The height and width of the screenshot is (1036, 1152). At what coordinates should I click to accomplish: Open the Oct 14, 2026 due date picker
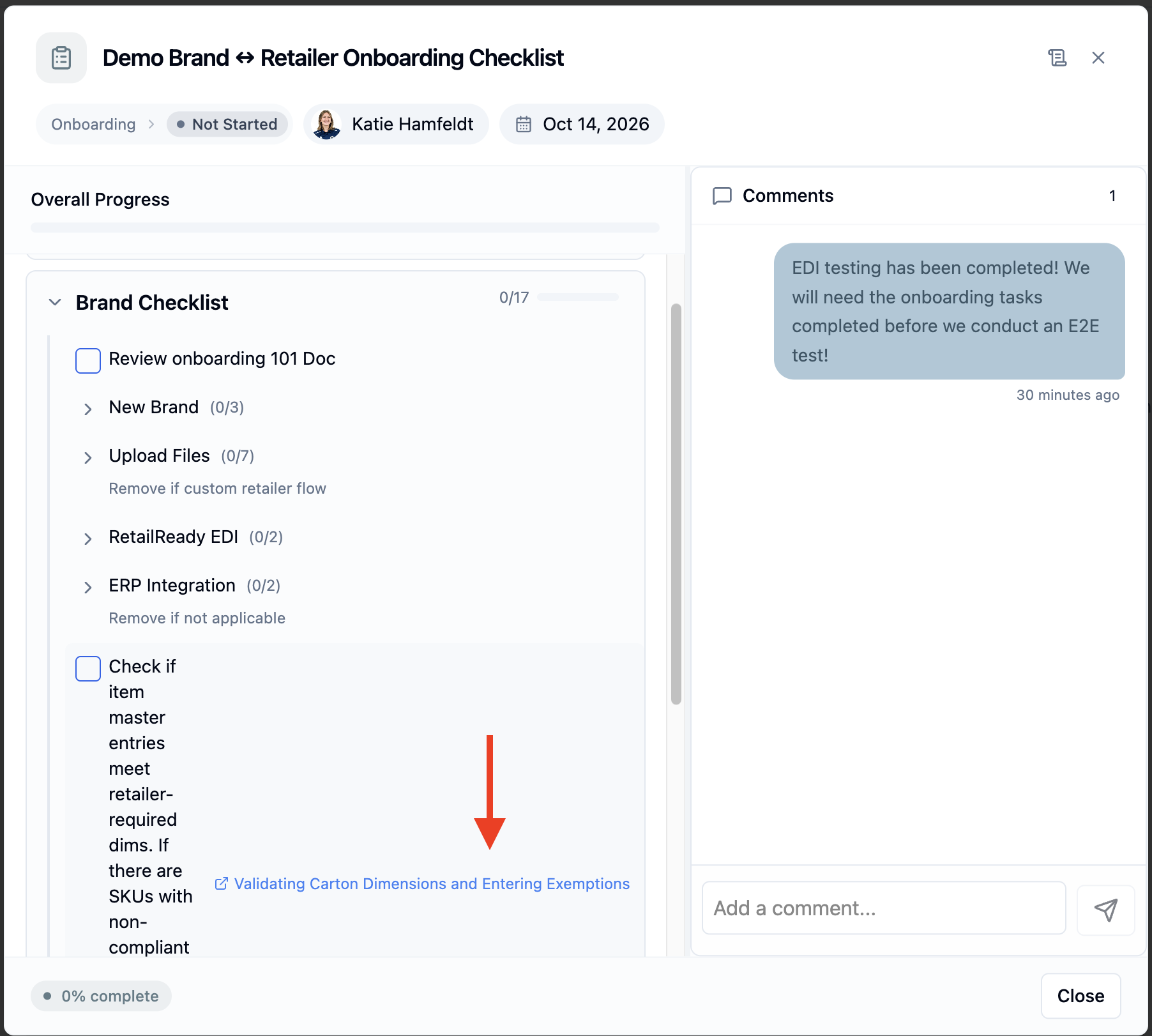pos(582,124)
